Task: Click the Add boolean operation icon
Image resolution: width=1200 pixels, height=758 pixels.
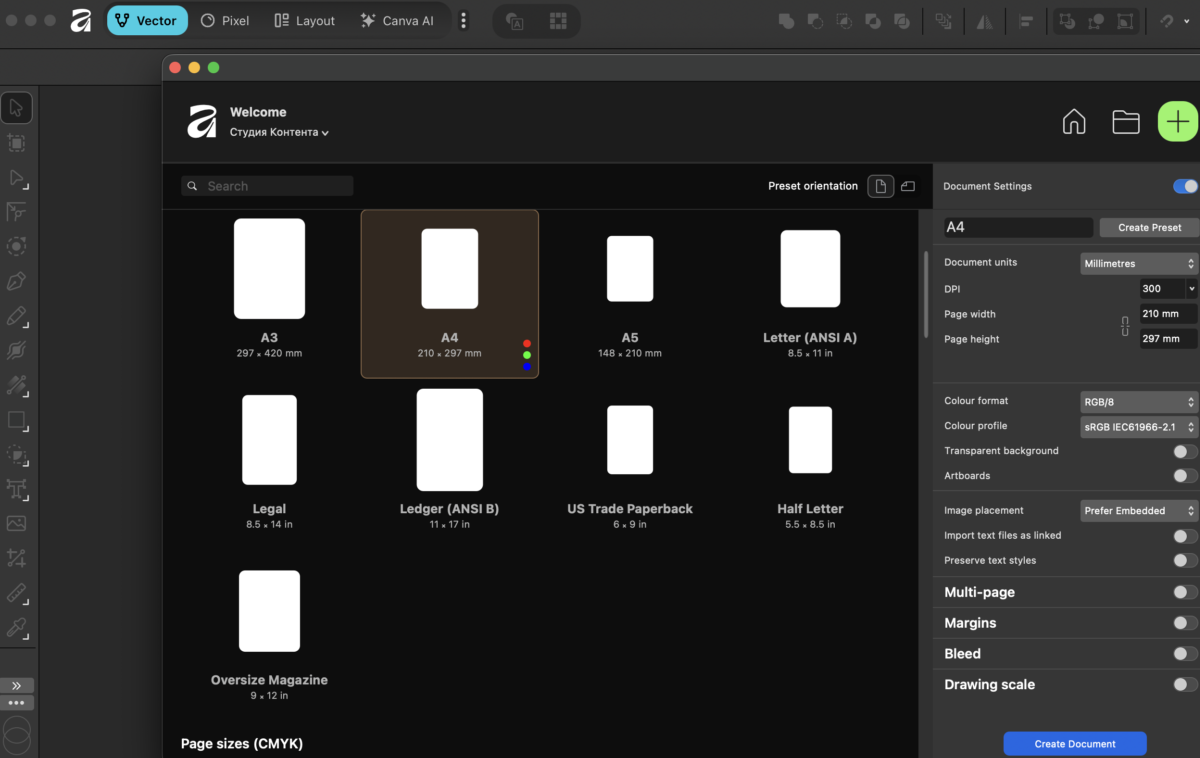Action: click(x=787, y=20)
